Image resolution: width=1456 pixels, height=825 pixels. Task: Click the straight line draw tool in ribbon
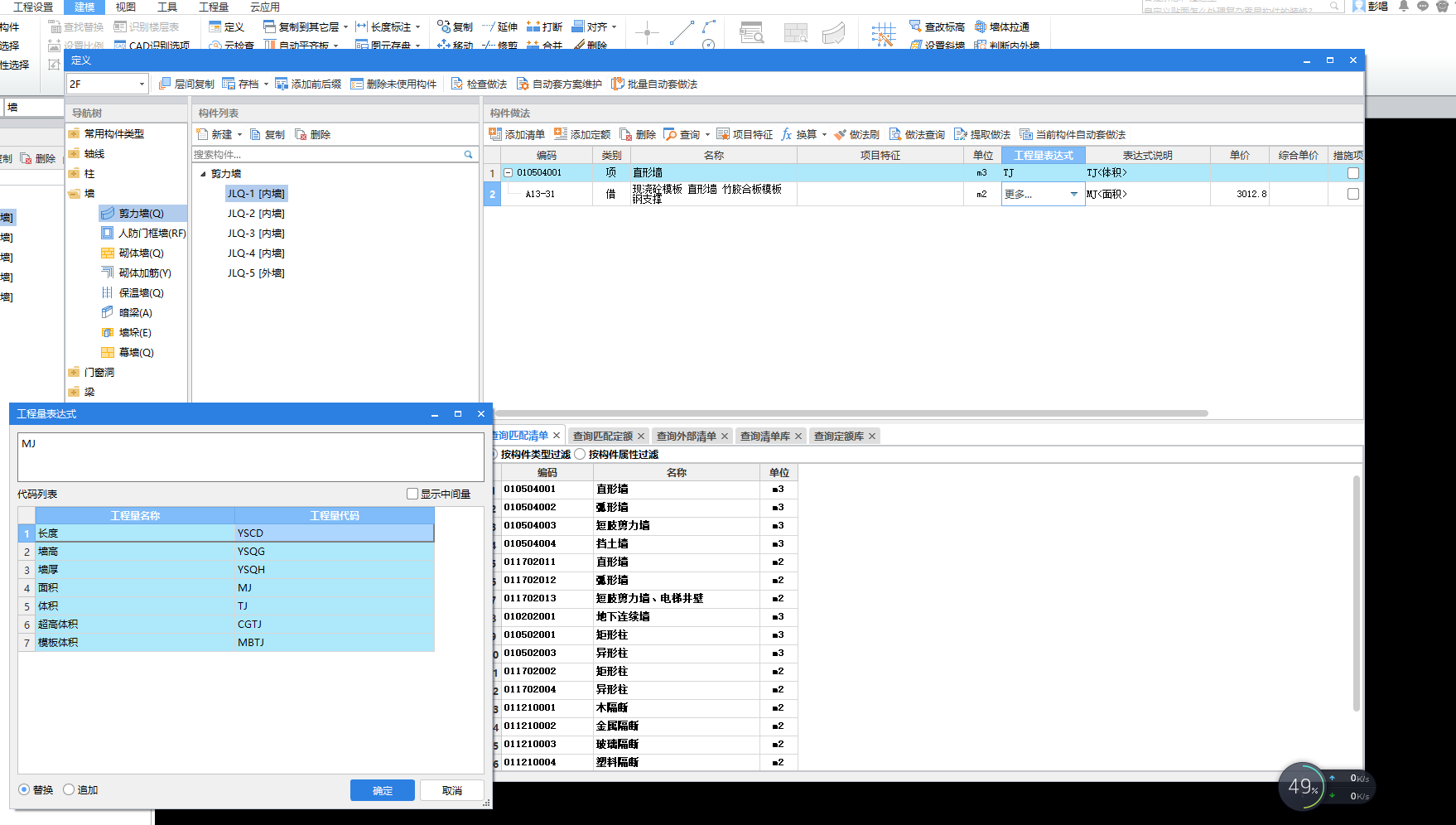[682, 33]
